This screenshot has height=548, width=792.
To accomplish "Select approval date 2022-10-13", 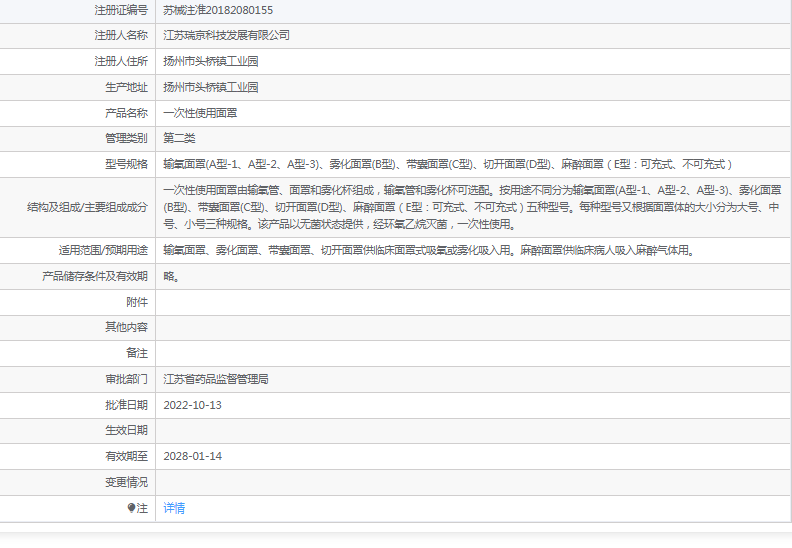I will point(192,405).
